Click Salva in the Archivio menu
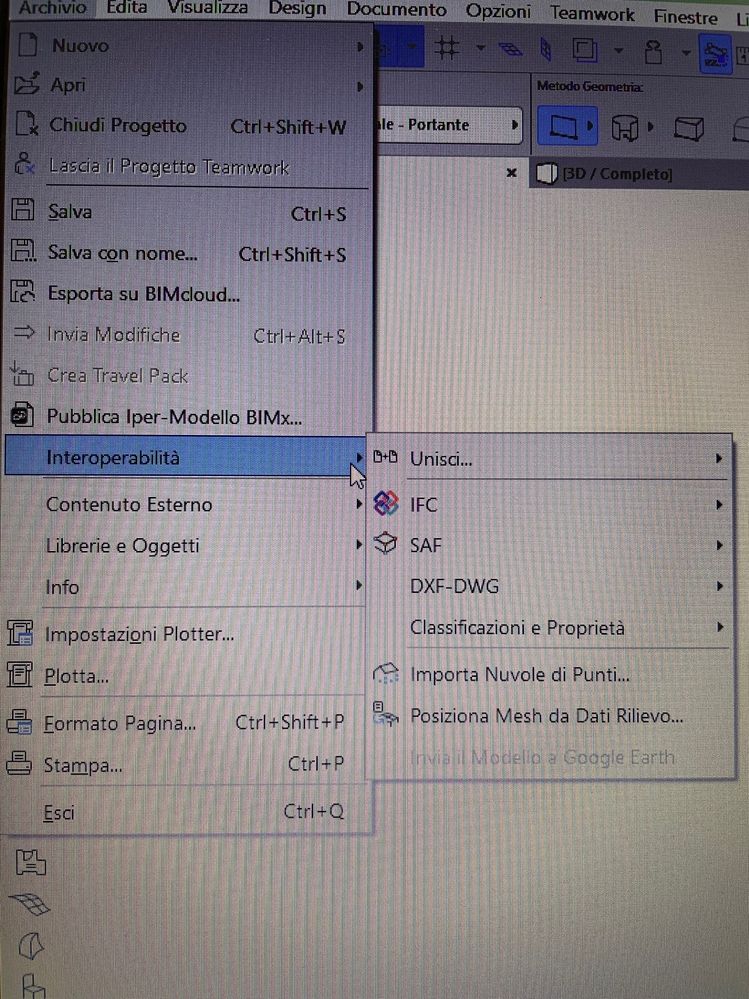This screenshot has height=999, width=749. [x=190, y=212]
